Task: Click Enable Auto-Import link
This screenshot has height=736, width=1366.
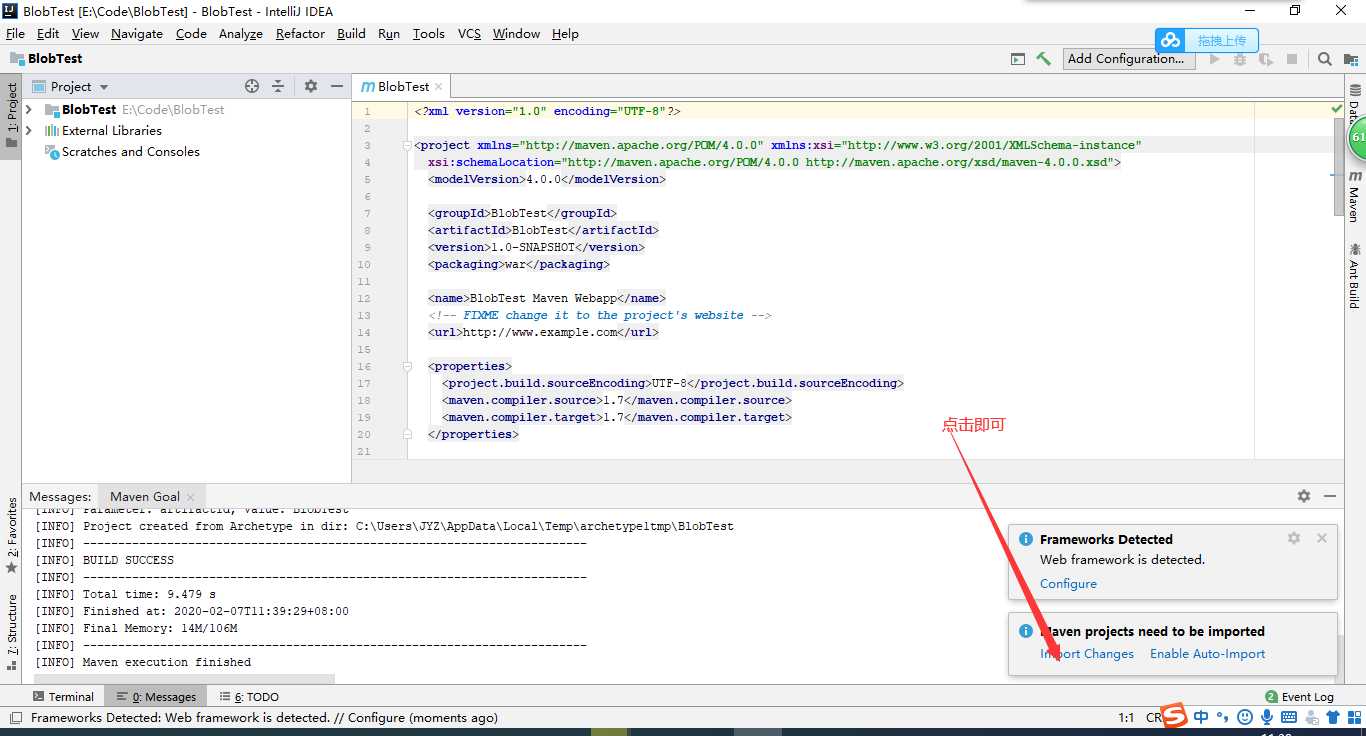Action: 1207,653
